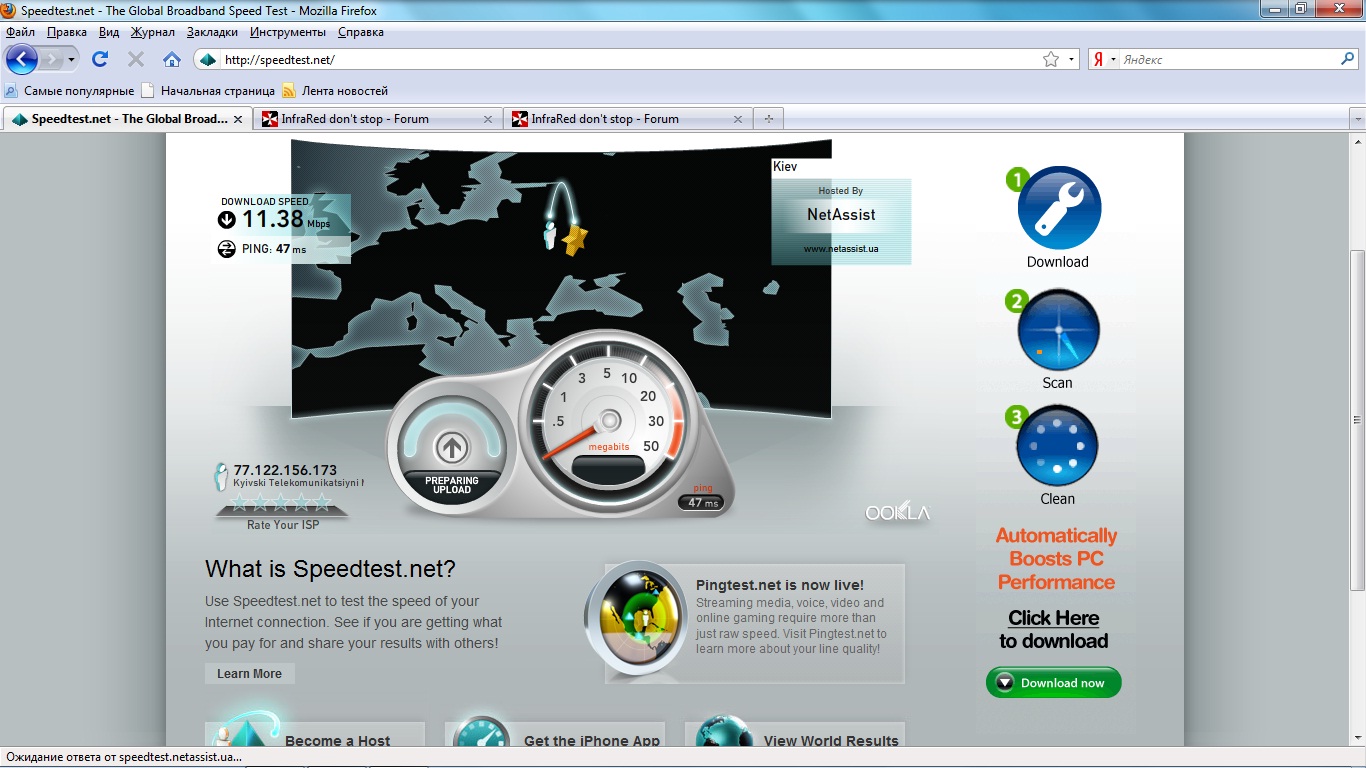Open the back/forward history dropdown arrow

(x=71, y=59)
